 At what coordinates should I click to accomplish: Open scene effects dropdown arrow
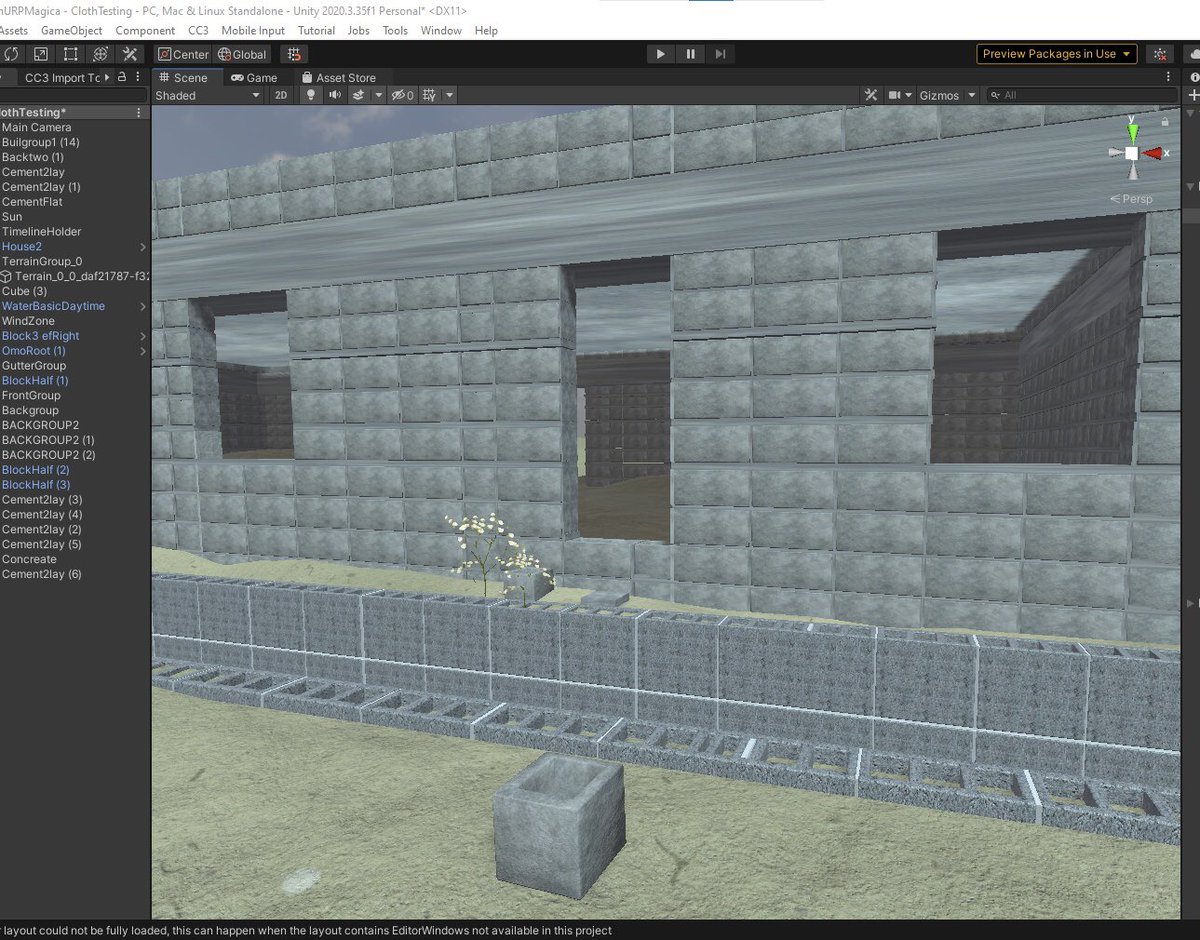tap(378, 95)
